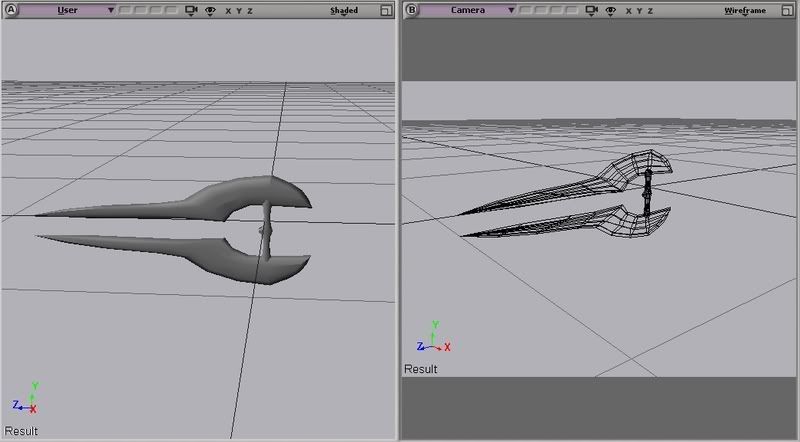Screen dimensions: 800x442
Task: Toggle X axis button in User viewport
Action: coord(228,11)
